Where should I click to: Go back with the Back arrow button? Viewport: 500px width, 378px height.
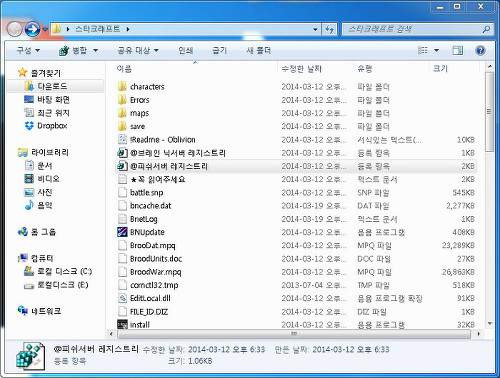(14, 29)
